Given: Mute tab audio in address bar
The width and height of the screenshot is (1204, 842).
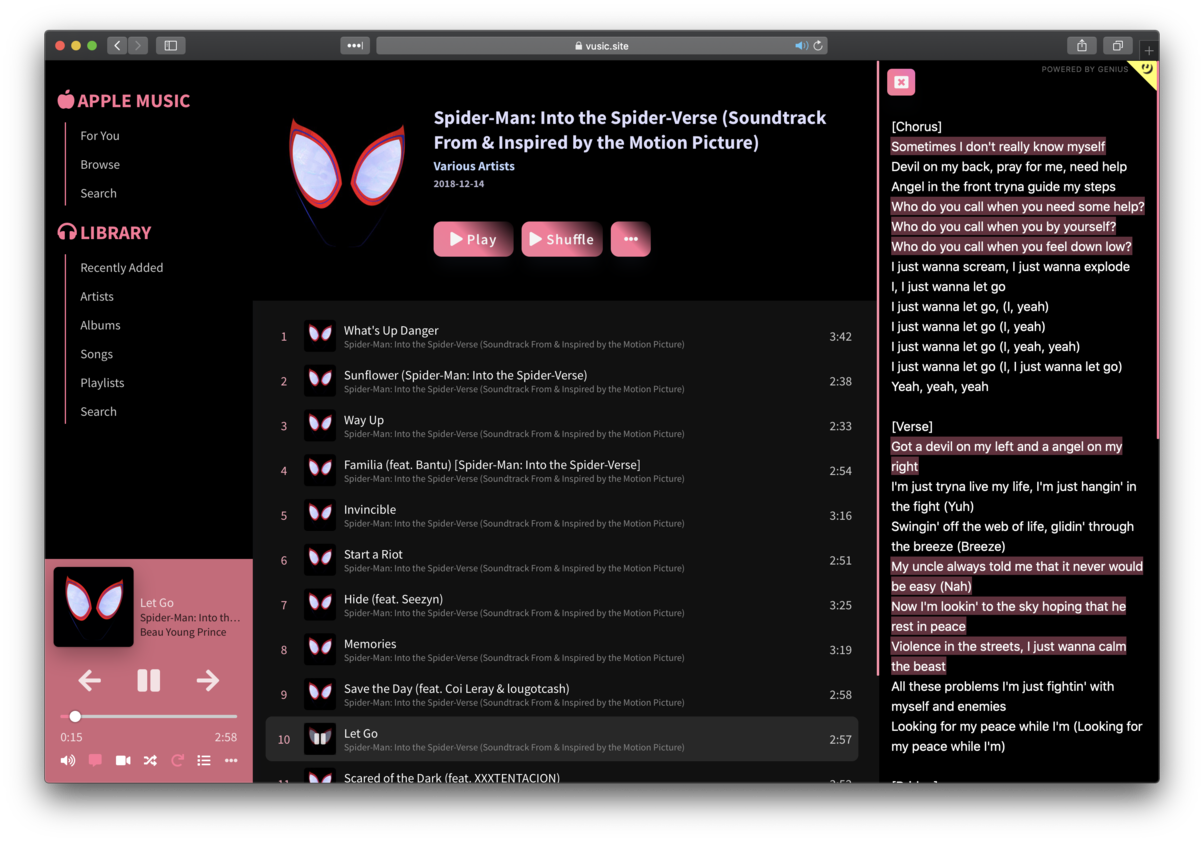Looking at the screenshot, I should pos(801,45).
